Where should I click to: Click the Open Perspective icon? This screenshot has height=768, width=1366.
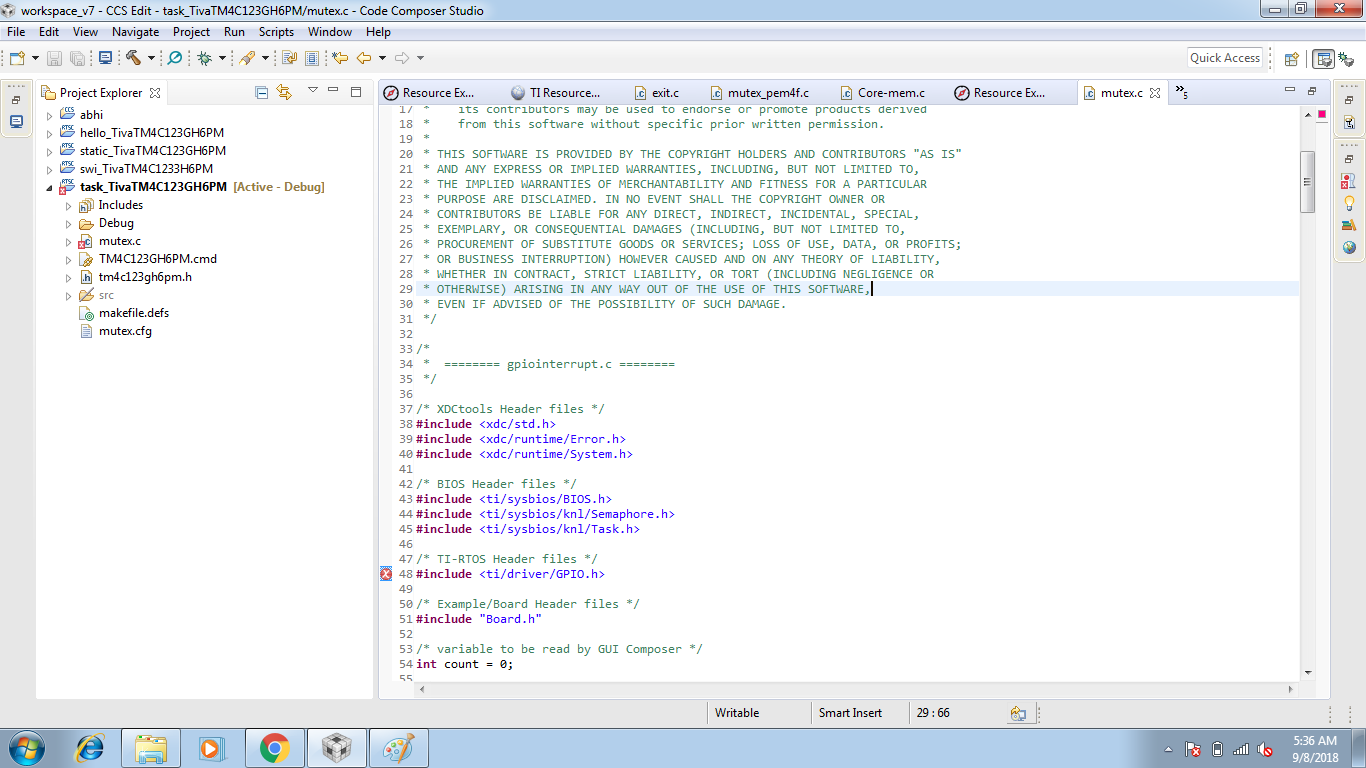(1291, 58)
